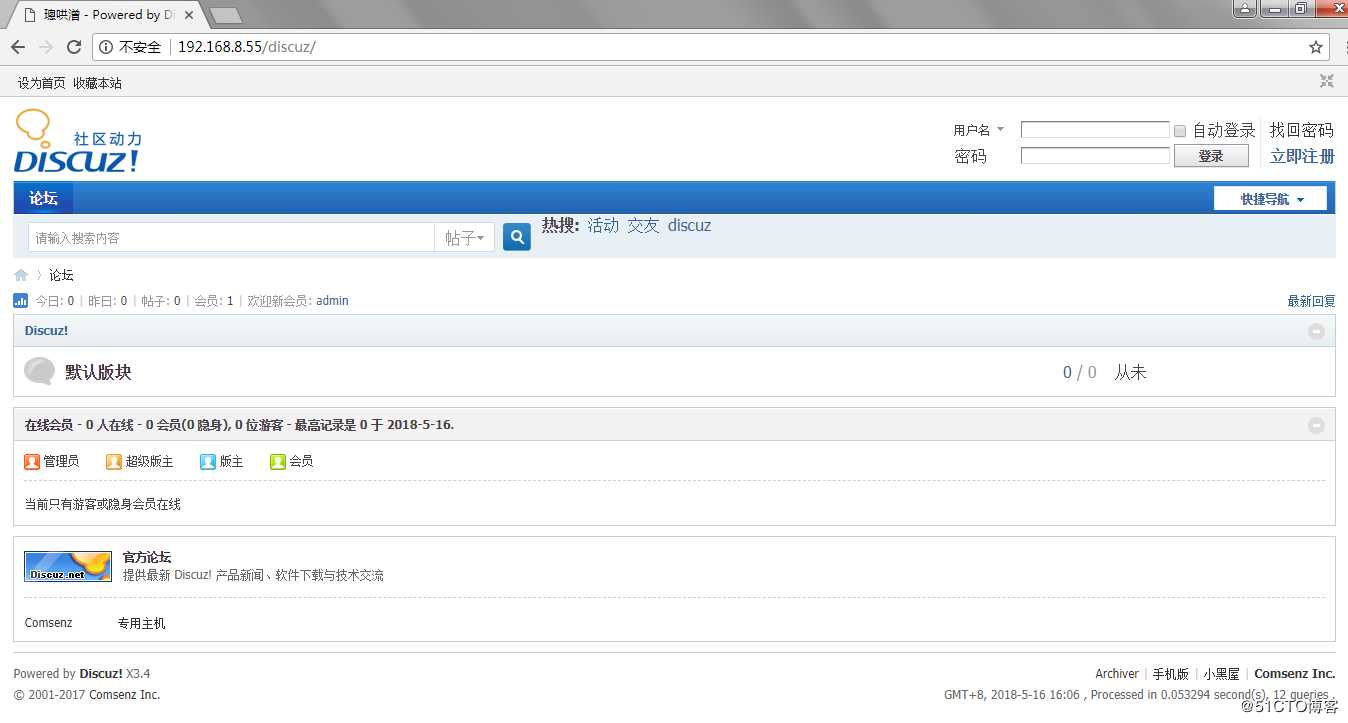Open a new browser tab

(226, 15)
